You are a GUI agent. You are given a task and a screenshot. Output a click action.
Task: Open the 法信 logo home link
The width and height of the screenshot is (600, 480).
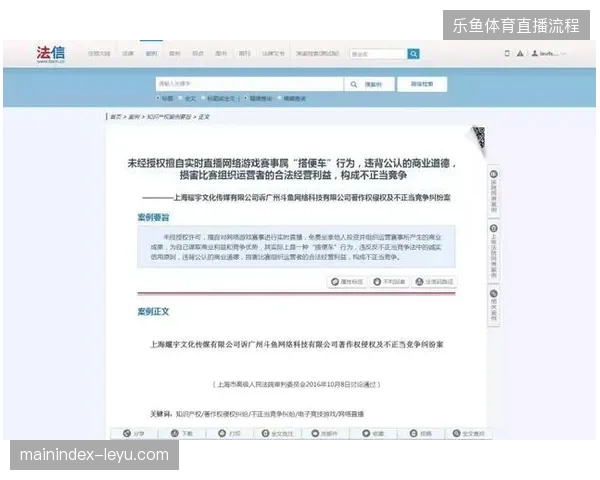point(51,54)
